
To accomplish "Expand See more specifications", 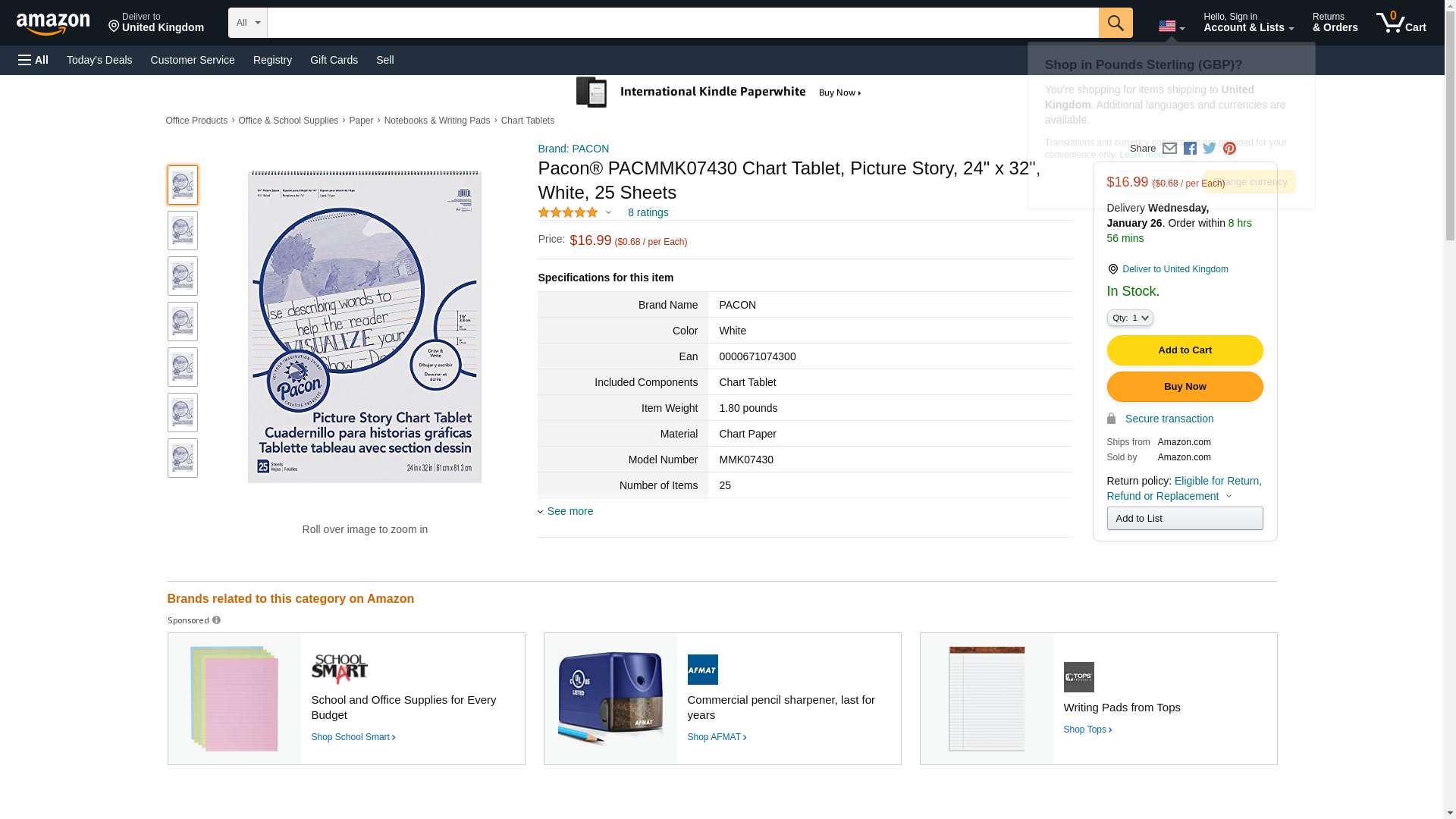I will click(x=570, y=511).
